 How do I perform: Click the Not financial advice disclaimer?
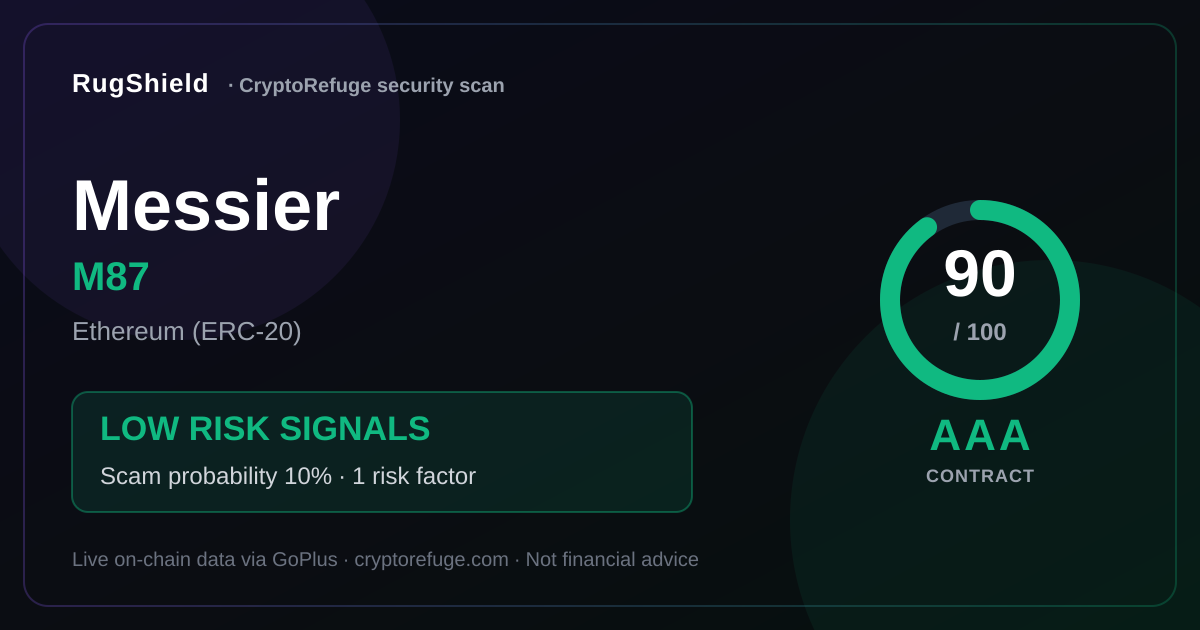click(x=612, y=560)
